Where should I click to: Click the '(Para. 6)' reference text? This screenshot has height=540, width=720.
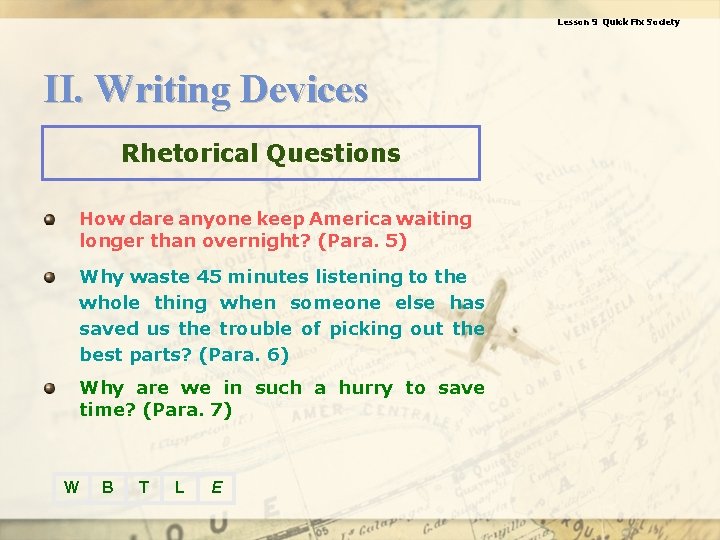[x=244, y=355]
